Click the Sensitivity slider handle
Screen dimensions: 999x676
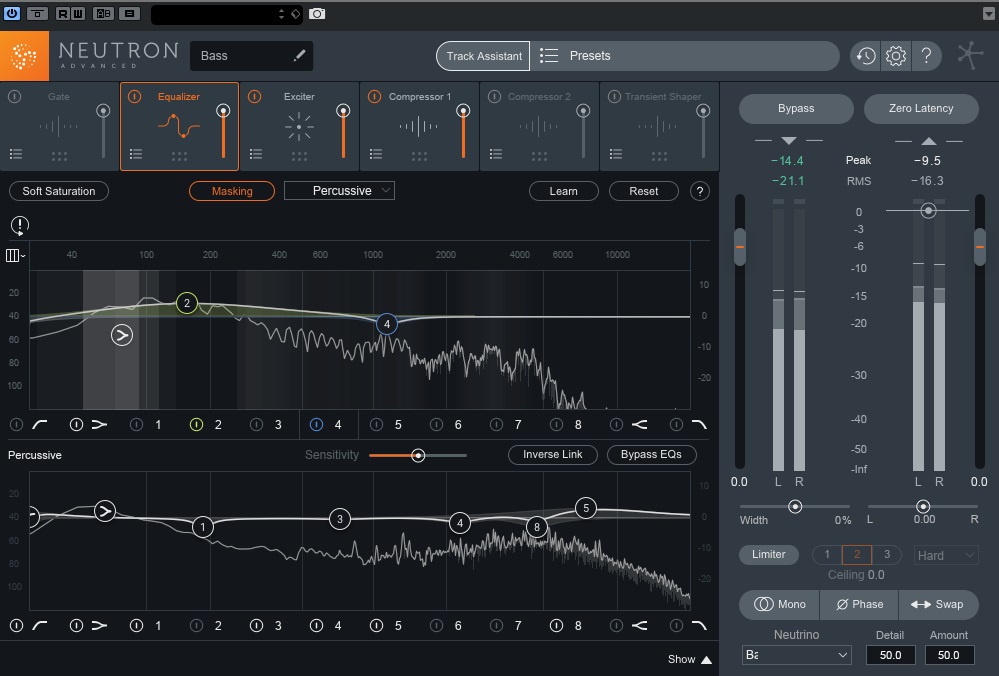pyautogui.click(x=418, y=456)
